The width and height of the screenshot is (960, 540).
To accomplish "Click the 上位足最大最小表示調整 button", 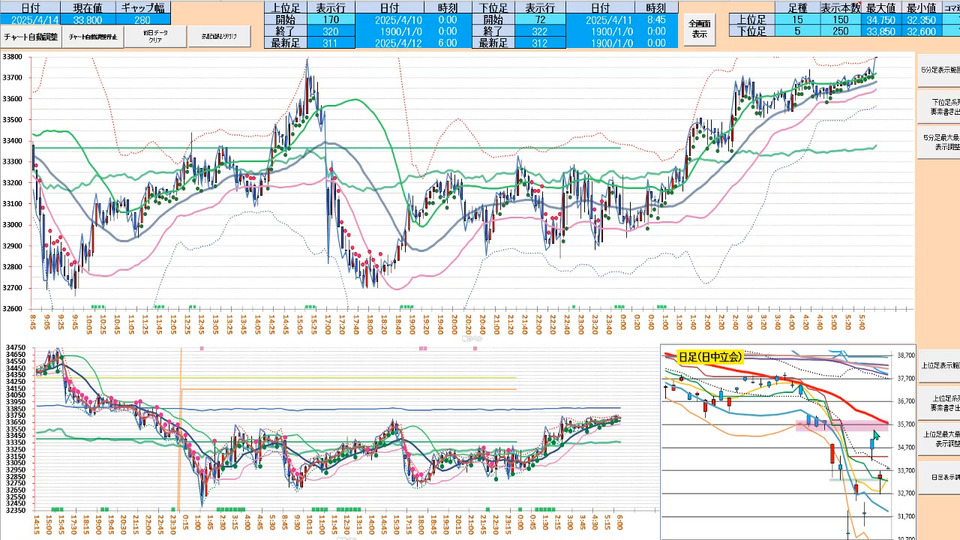I will coord(938,438).
